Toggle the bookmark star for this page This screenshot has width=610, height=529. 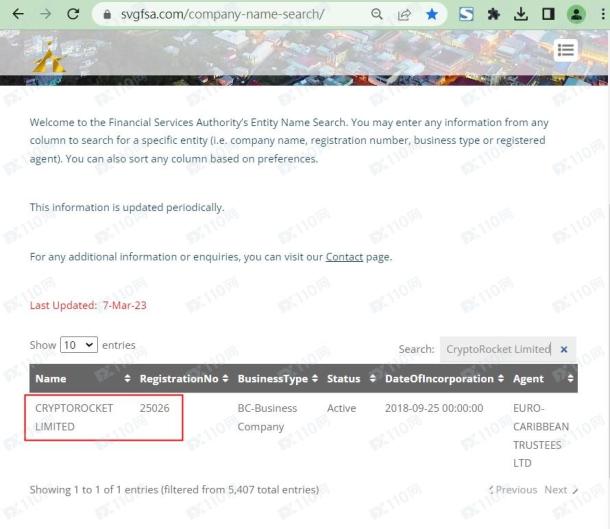432,15
